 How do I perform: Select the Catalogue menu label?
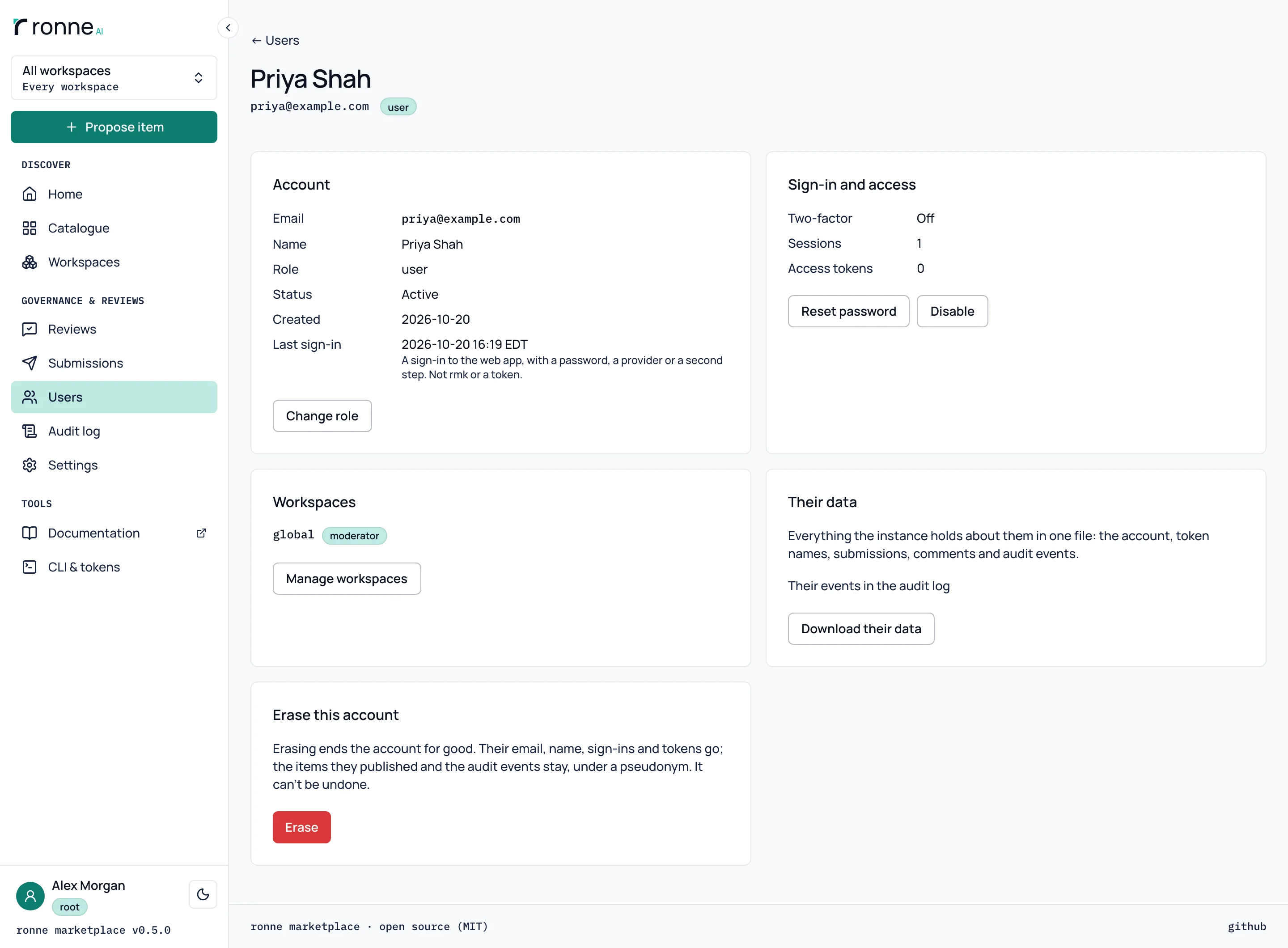(x=79, y=228)
